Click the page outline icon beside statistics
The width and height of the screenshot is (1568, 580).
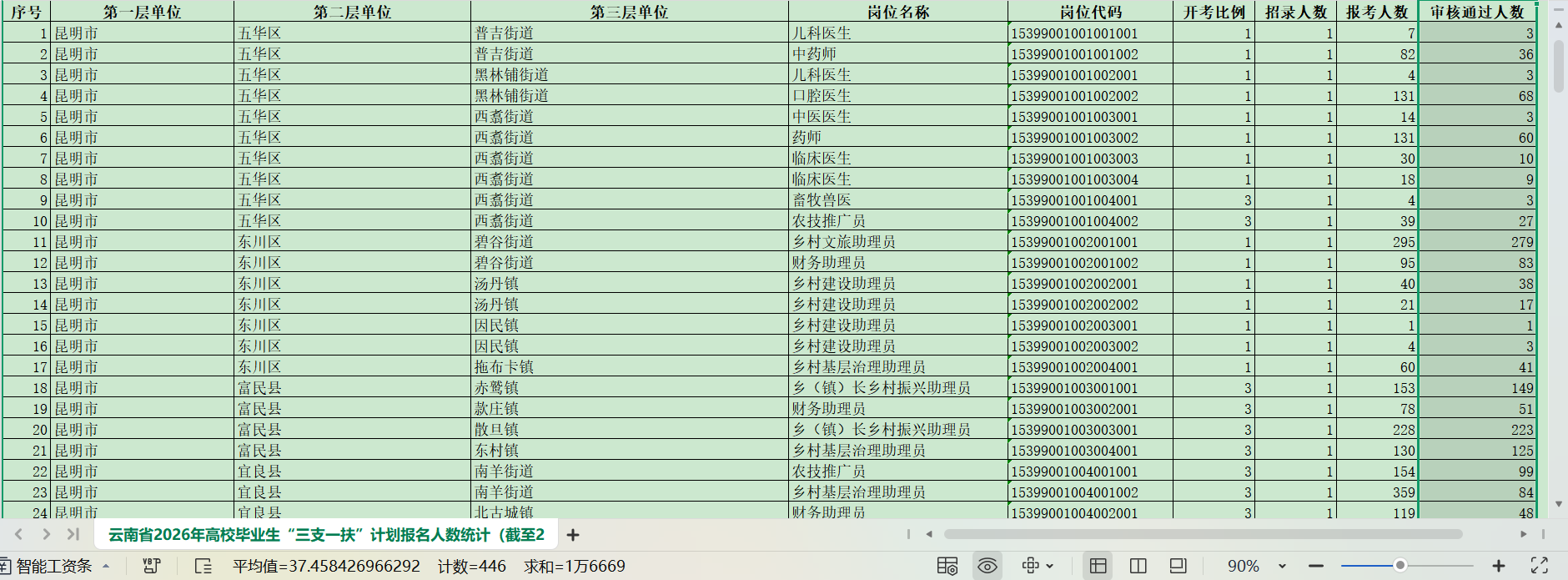point(204,566)
